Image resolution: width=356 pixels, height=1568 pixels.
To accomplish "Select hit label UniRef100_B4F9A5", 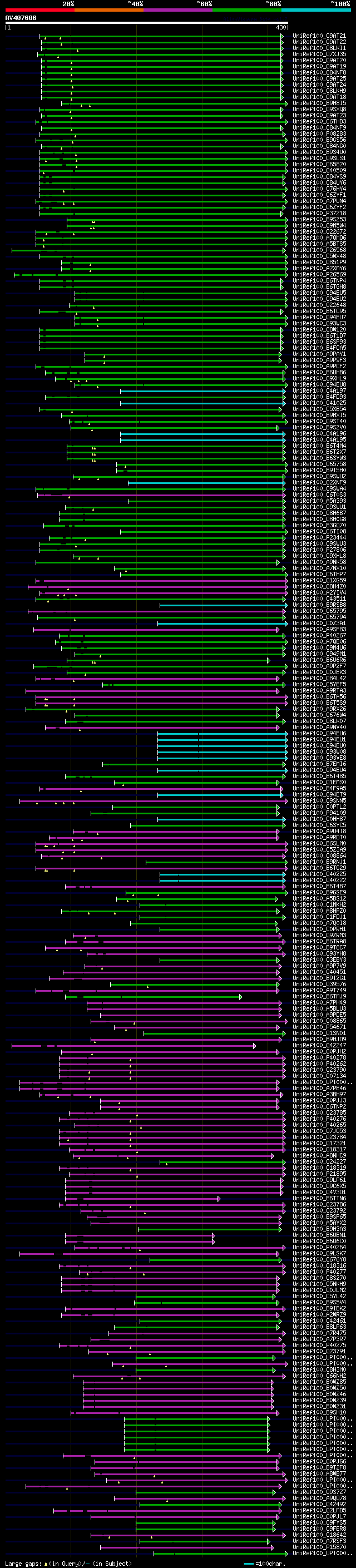I will tap(319, 788).
